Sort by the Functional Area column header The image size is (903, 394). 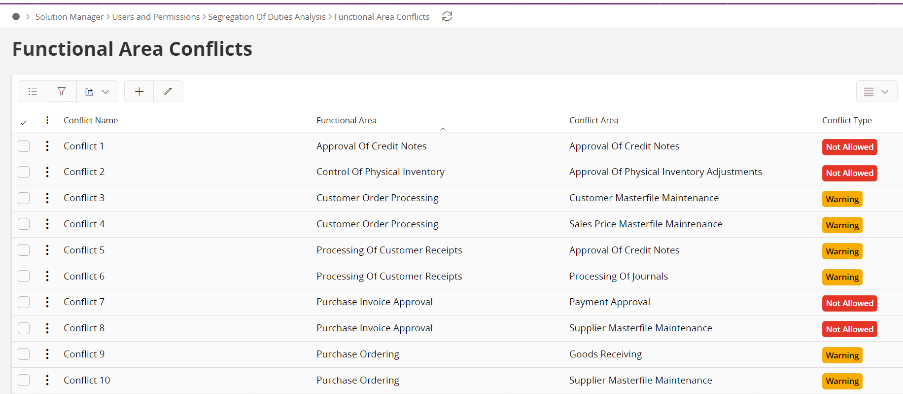pyautogui.click(x=347, y=120)
